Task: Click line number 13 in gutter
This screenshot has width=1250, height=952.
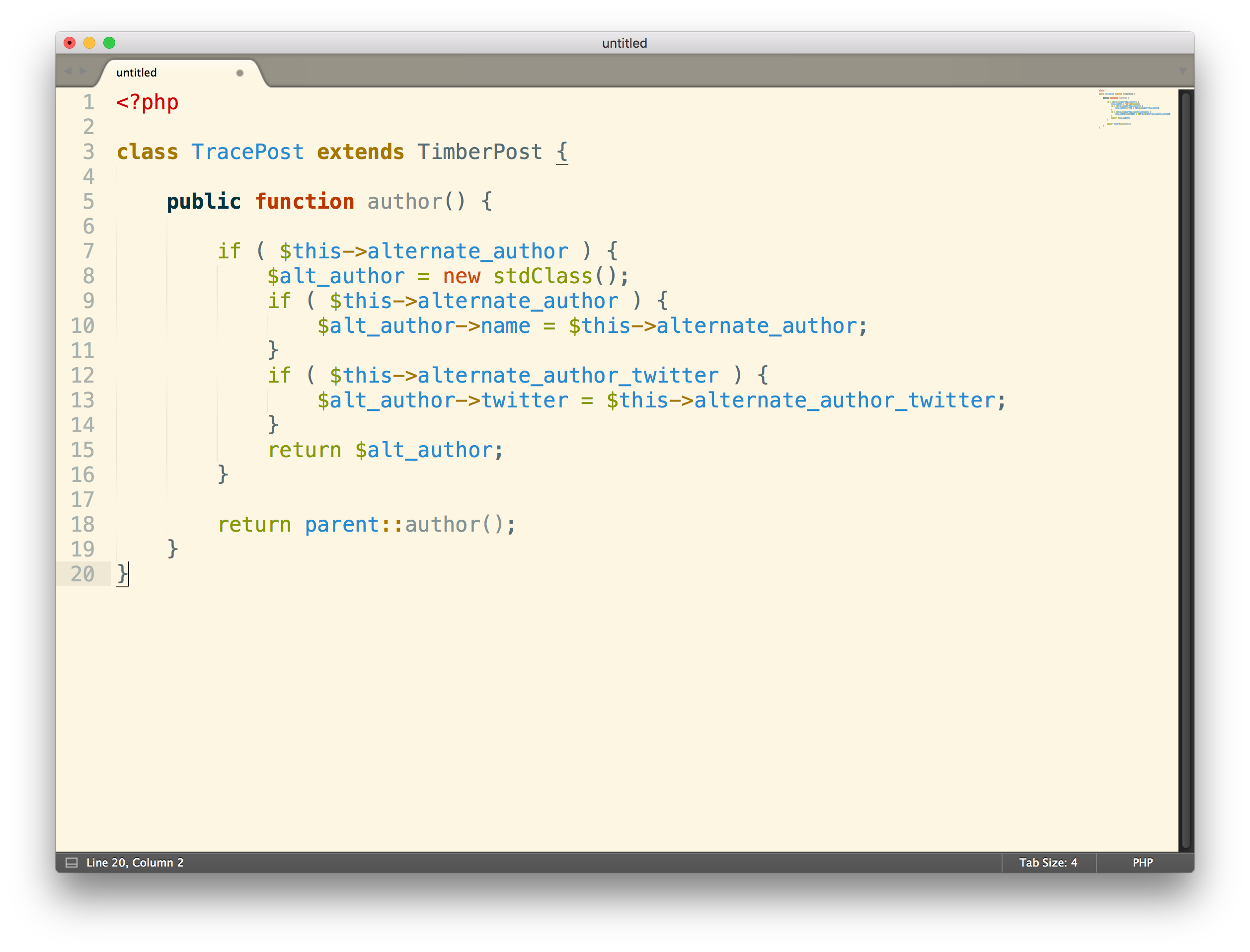Action: (x=83, y=400)
